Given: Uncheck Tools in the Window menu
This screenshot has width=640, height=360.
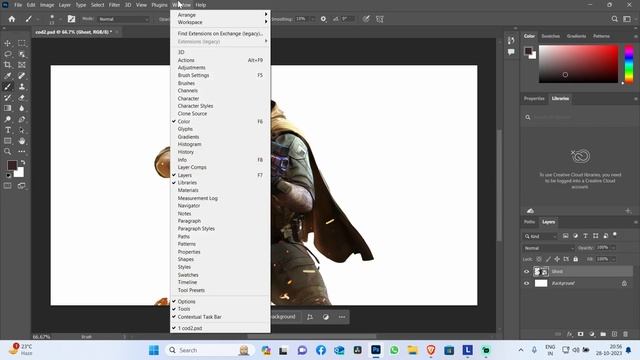Looking at the screenshot, I should coord(220,309).
